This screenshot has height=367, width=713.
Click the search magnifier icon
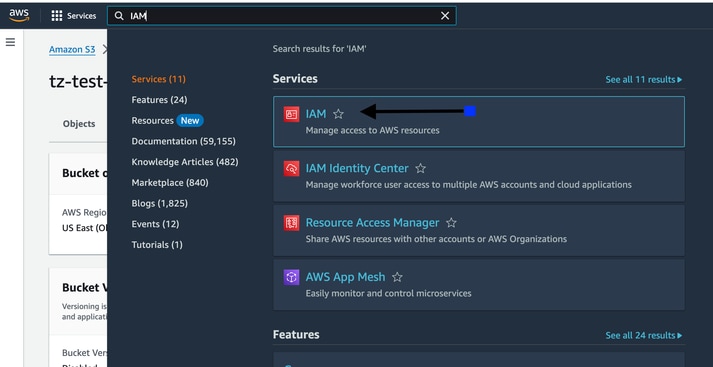[119, 16]
